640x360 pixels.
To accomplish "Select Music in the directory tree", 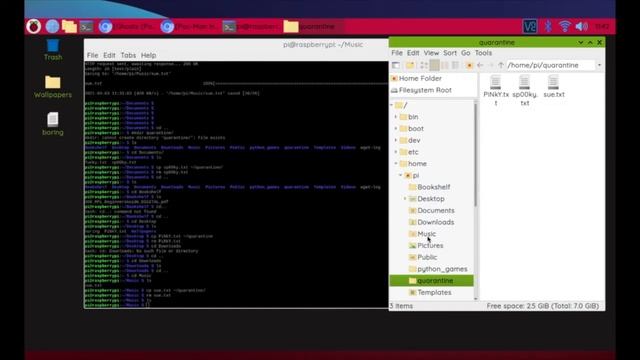I will pos(427,234).
